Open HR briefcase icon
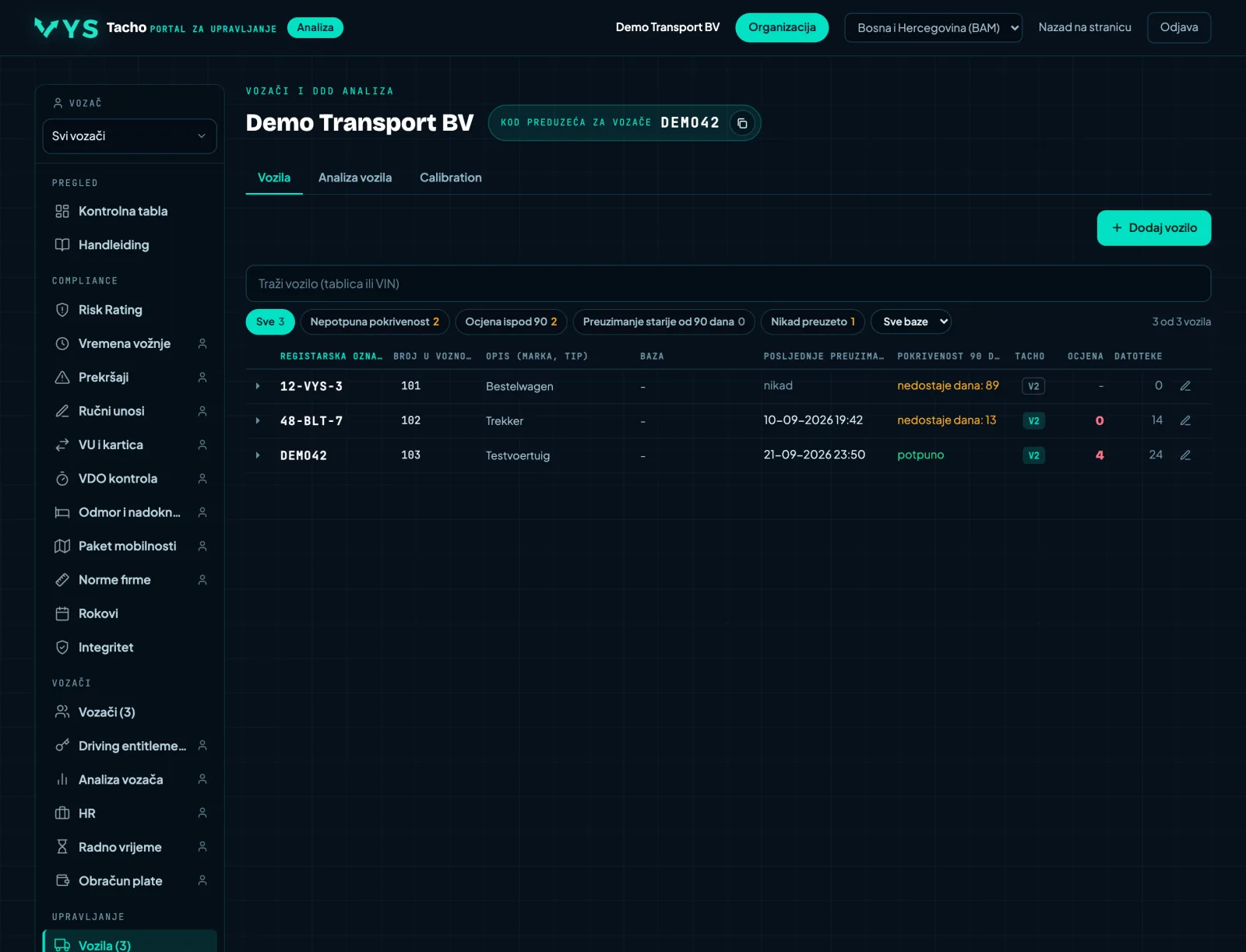This screenshot has width=1246, height=952. (x=62, y=813)
